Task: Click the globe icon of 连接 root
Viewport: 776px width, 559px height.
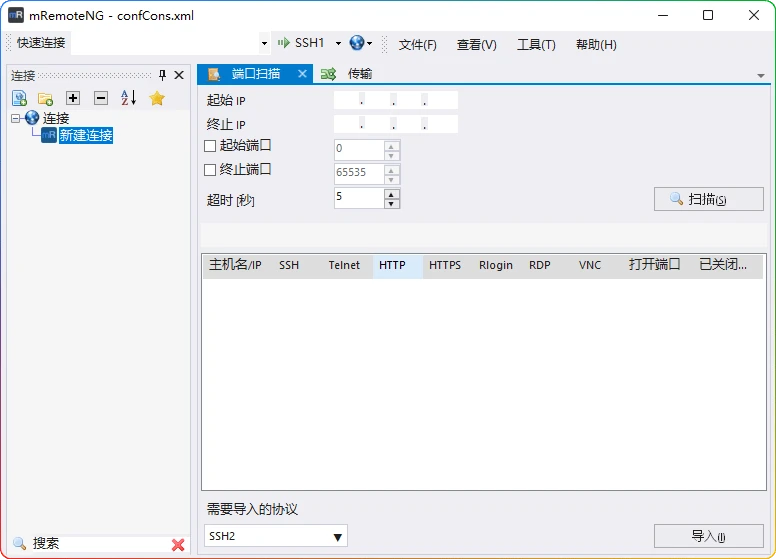Action: point(32,118)
